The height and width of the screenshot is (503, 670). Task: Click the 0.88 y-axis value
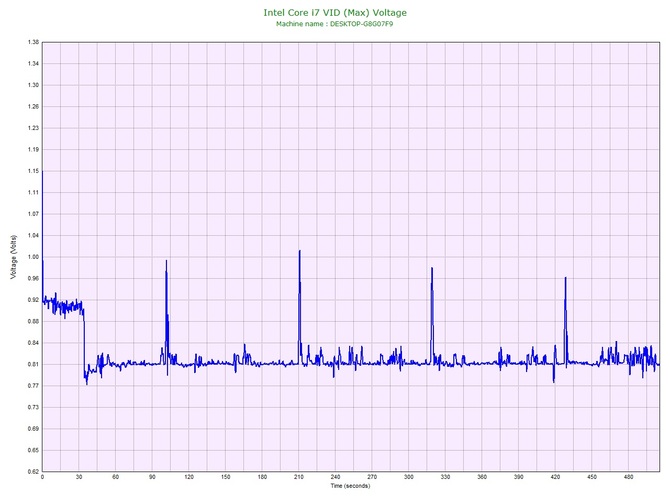[x=33, y=321]
